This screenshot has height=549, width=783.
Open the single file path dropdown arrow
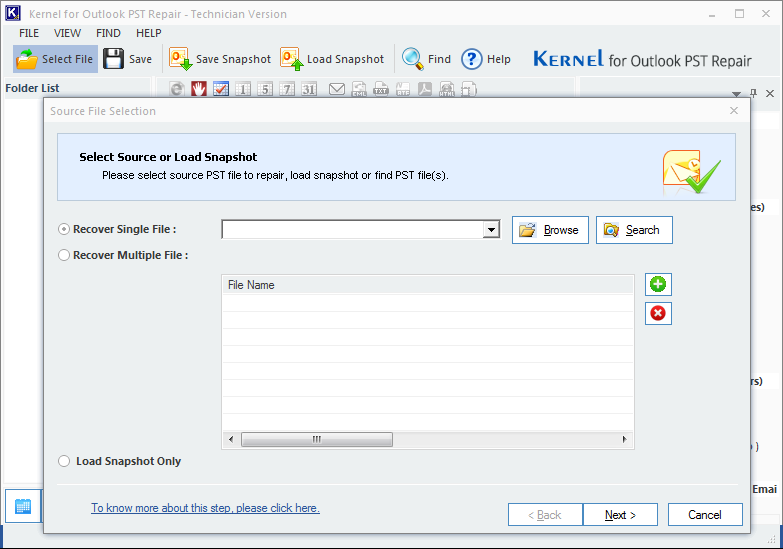(x=491, y=230)
